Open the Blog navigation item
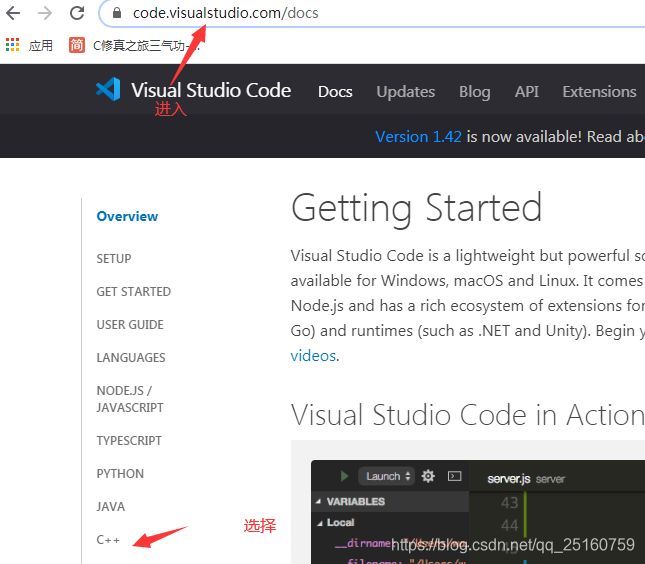This screenshot has height=564, width=645. [475, 92]
